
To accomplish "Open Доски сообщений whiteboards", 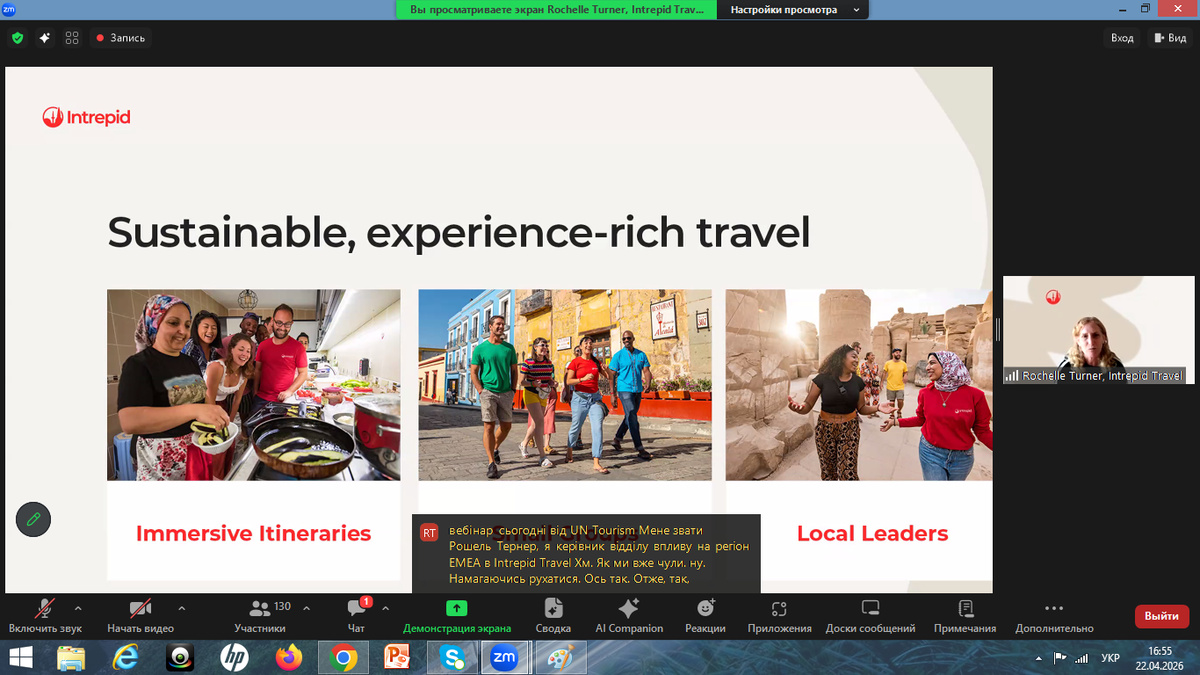I will click(x=870, y=614).
